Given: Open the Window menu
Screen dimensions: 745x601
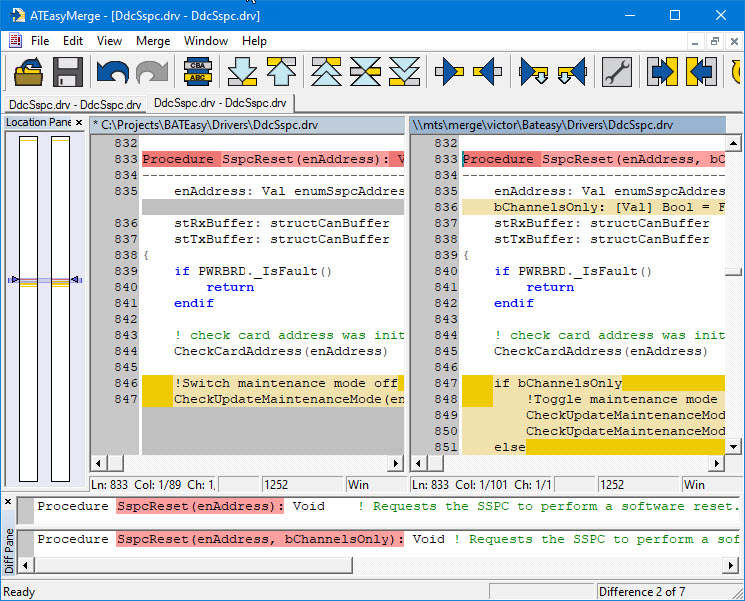Looking at the screenshot, I should tap(206, 41).
